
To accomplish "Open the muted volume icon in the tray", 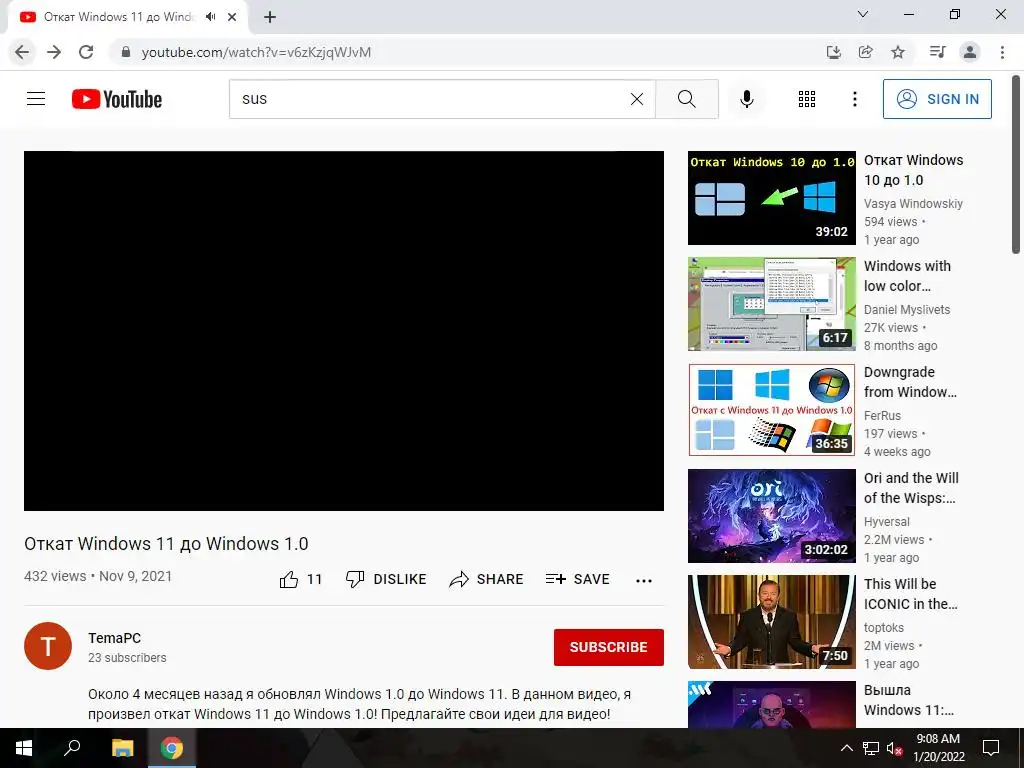I will [894, 748].
